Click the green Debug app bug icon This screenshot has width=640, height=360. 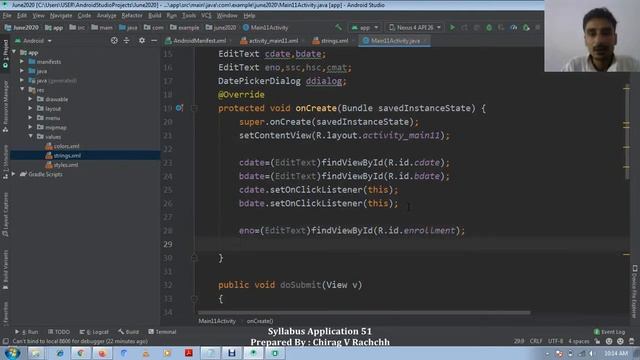click(489, 27)
